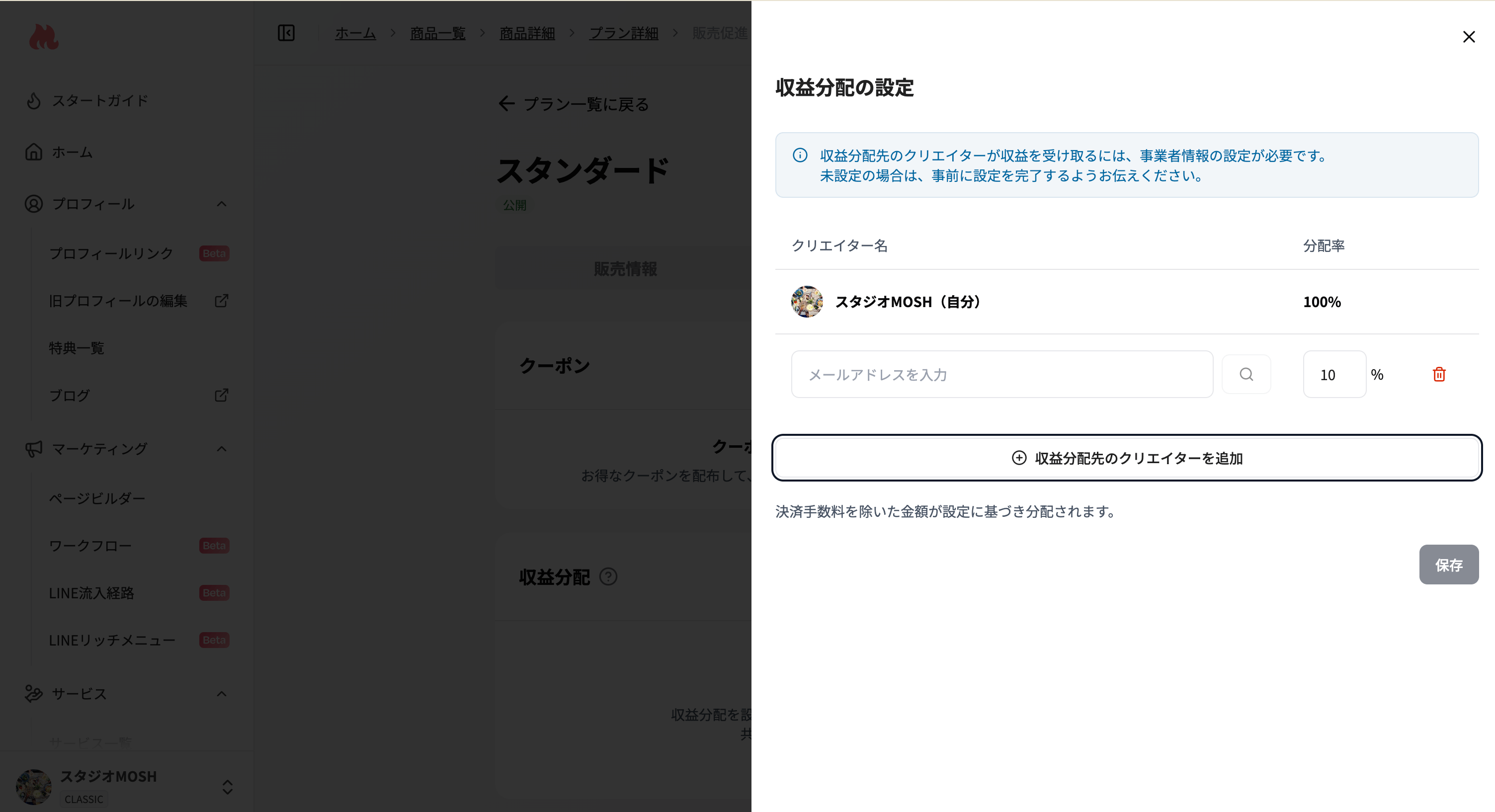Go to 商品一覧 breadcrumb link

[437, 33]
